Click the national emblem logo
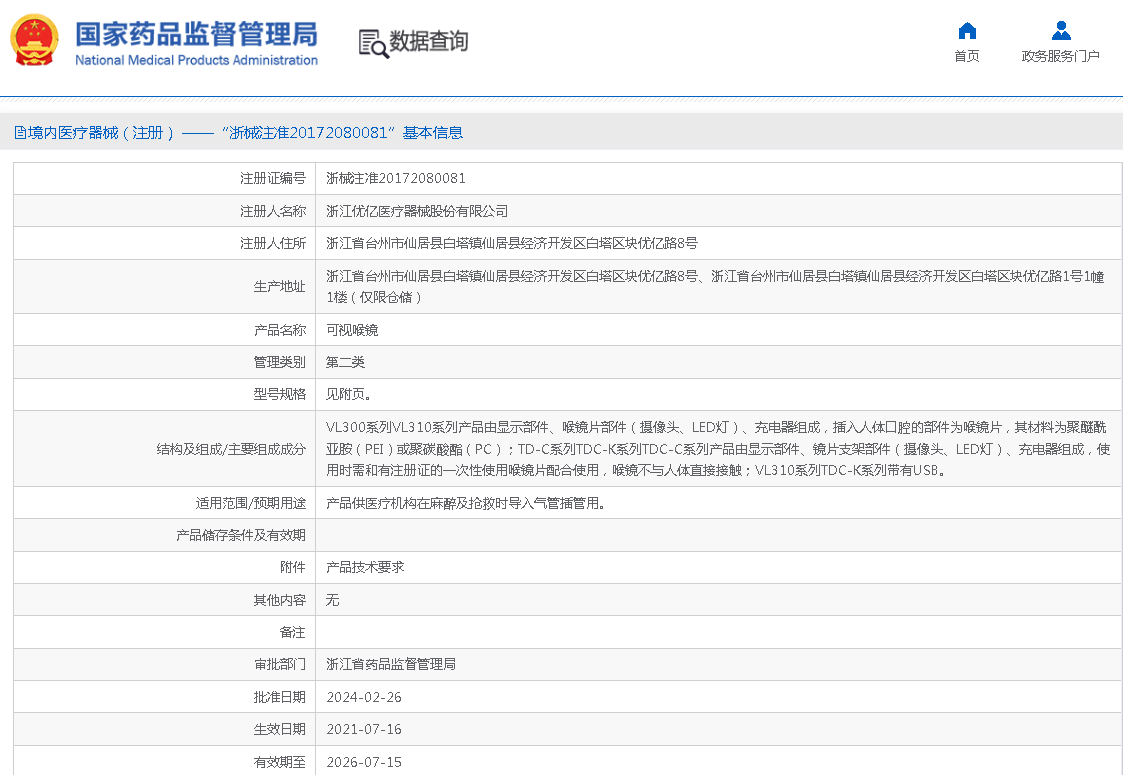Viewport: 1123px width, 775px height. point(34,42)
